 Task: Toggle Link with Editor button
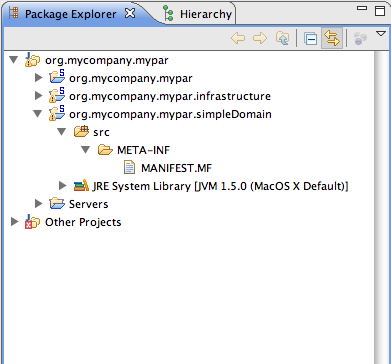(x=332, y=38)
